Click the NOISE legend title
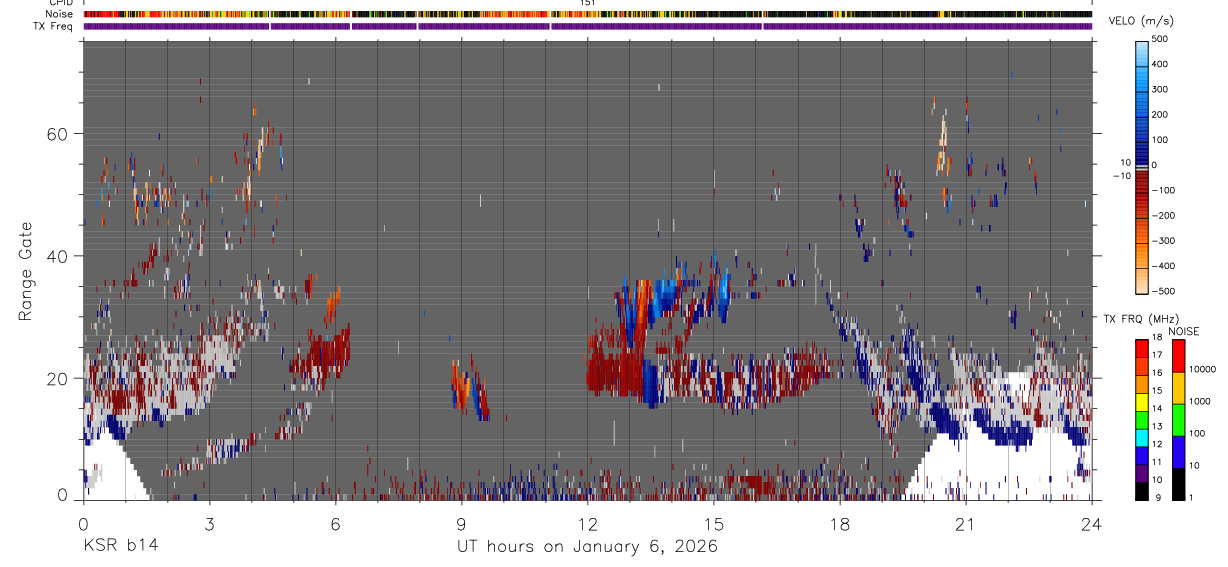This screenshot has height=567, width=1228. click(1183, 331)
